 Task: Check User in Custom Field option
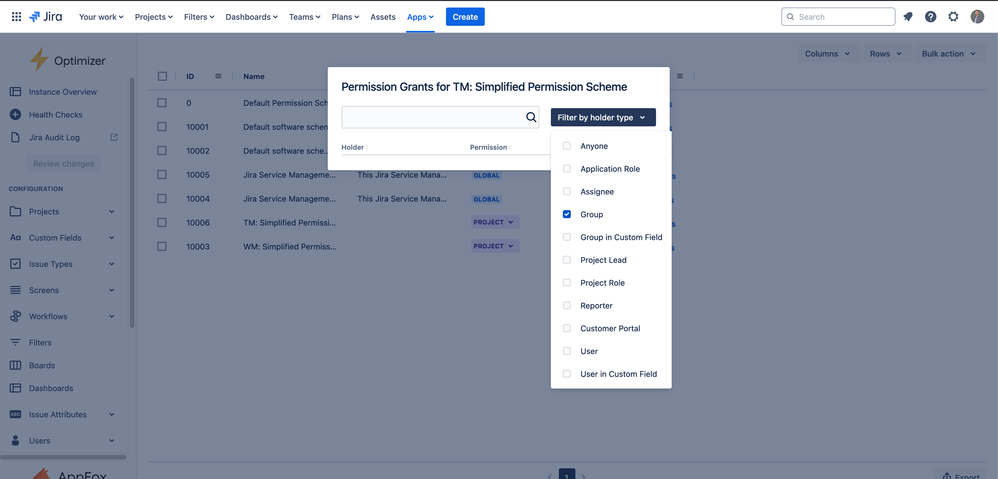tap(566, 374)
